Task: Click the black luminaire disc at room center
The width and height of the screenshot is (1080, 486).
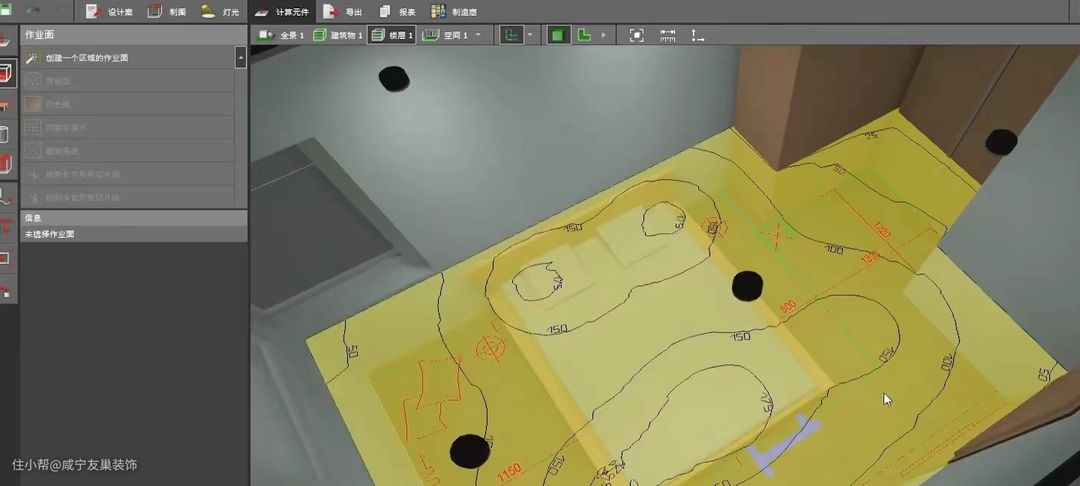Action: point(748,286)
